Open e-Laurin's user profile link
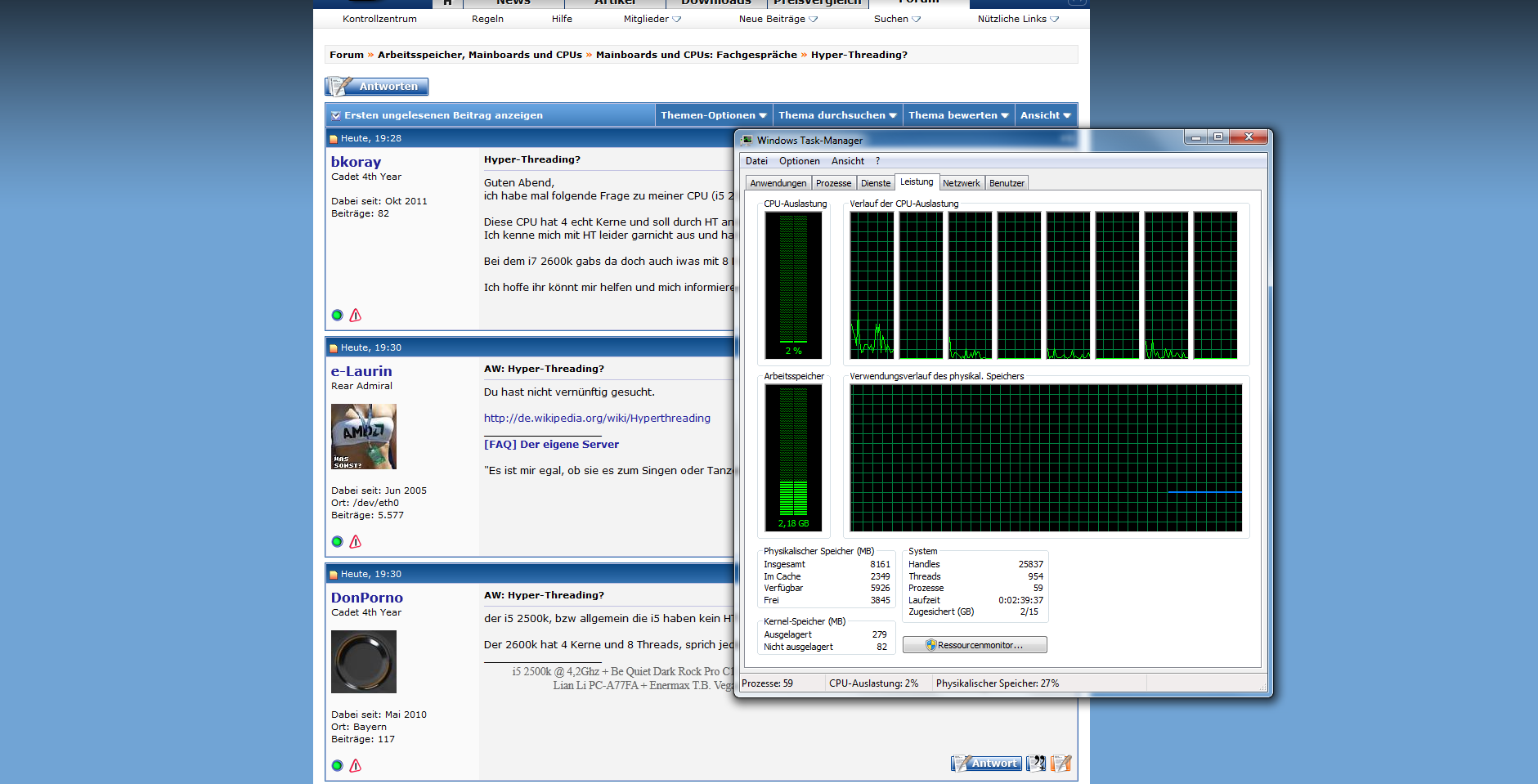 tap(361, 371)
